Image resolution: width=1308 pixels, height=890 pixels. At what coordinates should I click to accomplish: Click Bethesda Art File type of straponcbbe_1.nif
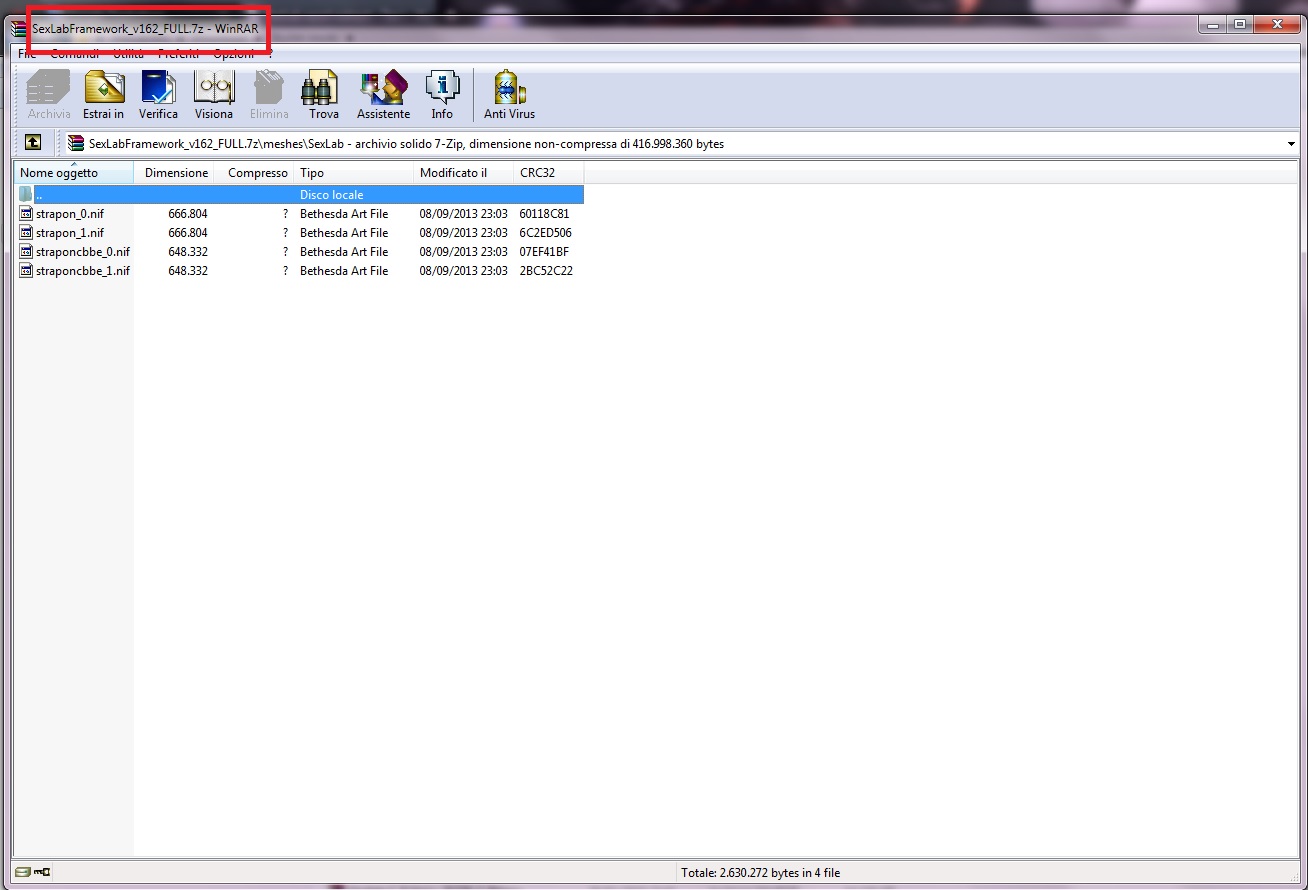pos(344,271)
